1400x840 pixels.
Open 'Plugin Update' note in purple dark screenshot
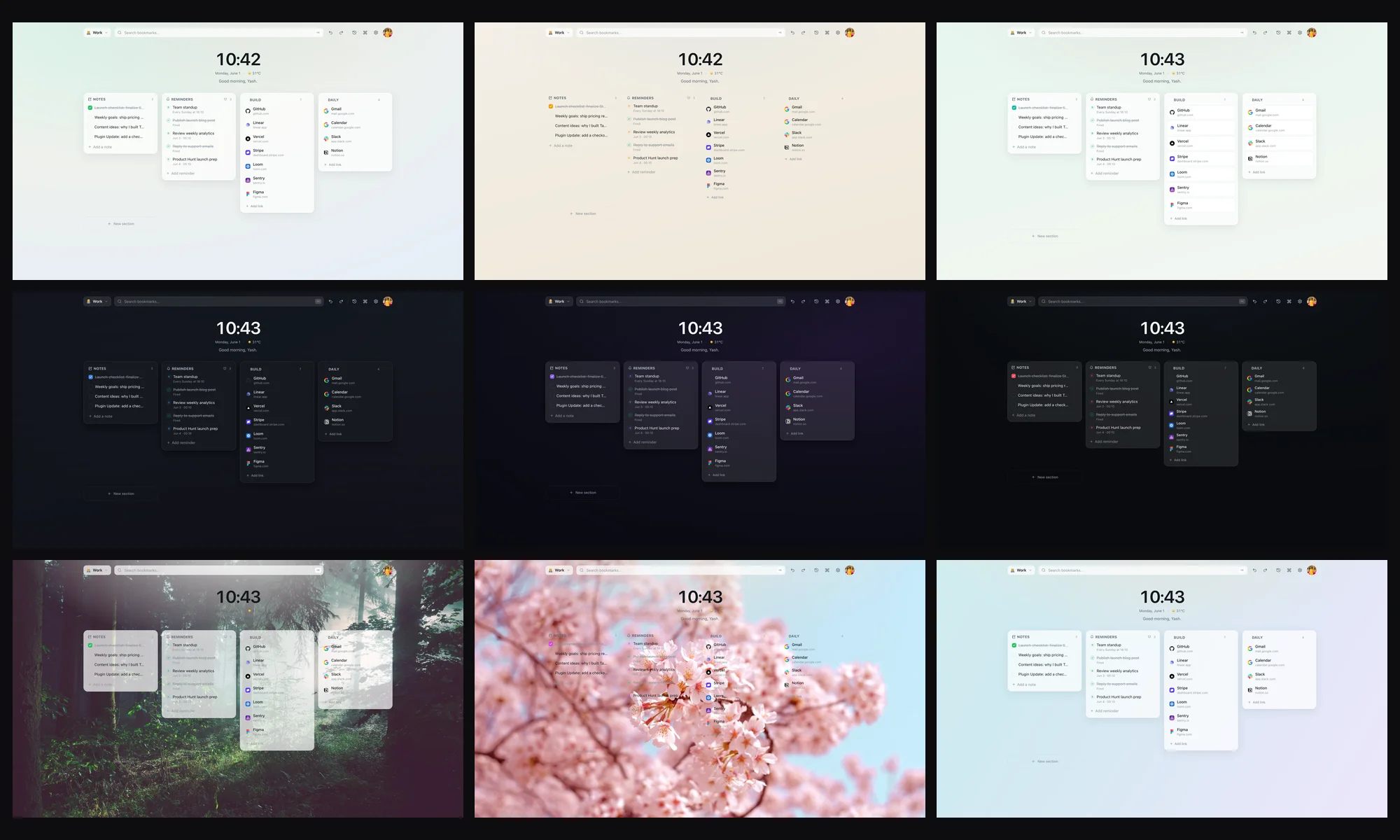click(x=581, y=405)
